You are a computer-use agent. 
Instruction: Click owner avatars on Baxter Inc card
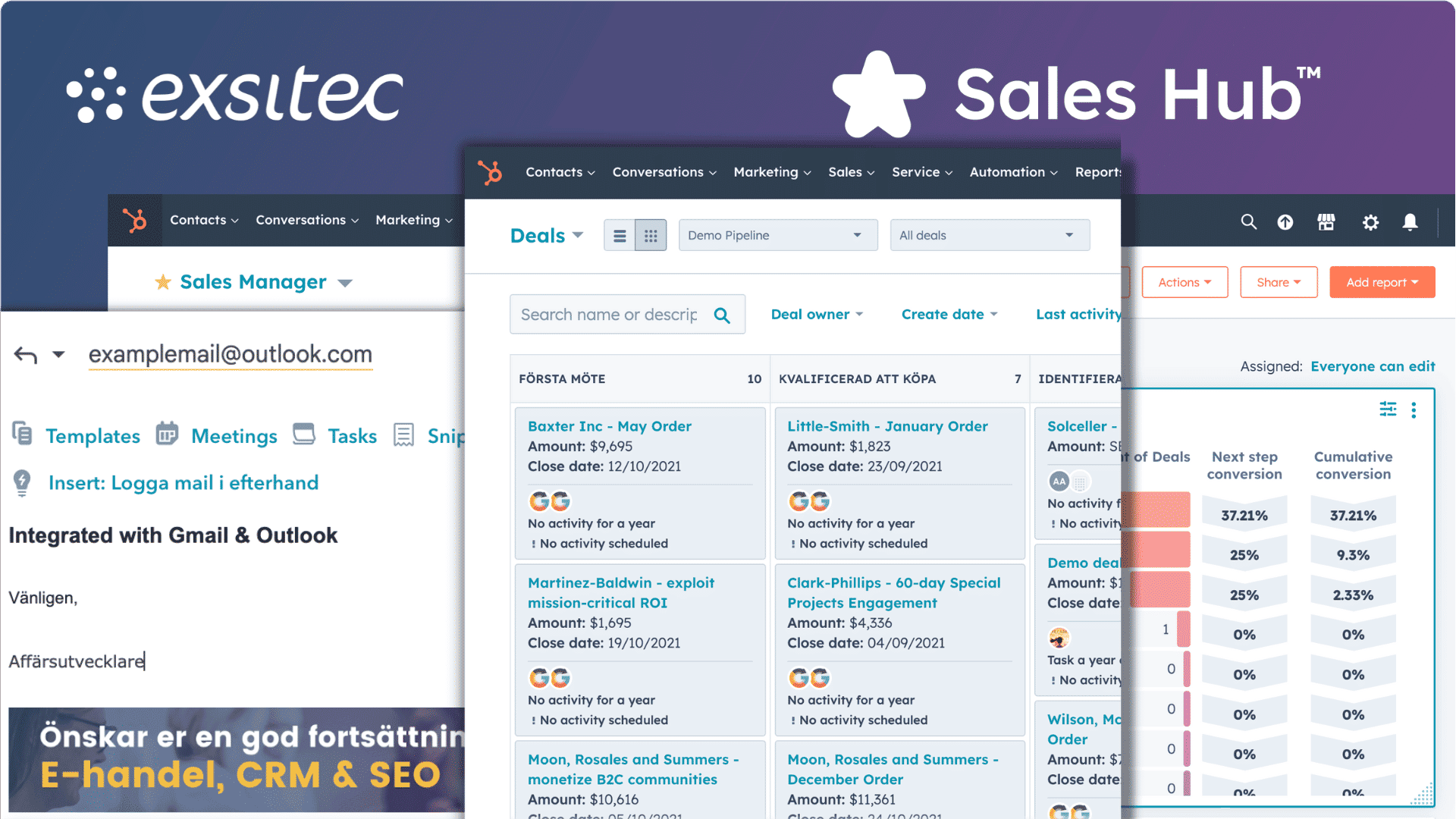click(x=550, y=501)
